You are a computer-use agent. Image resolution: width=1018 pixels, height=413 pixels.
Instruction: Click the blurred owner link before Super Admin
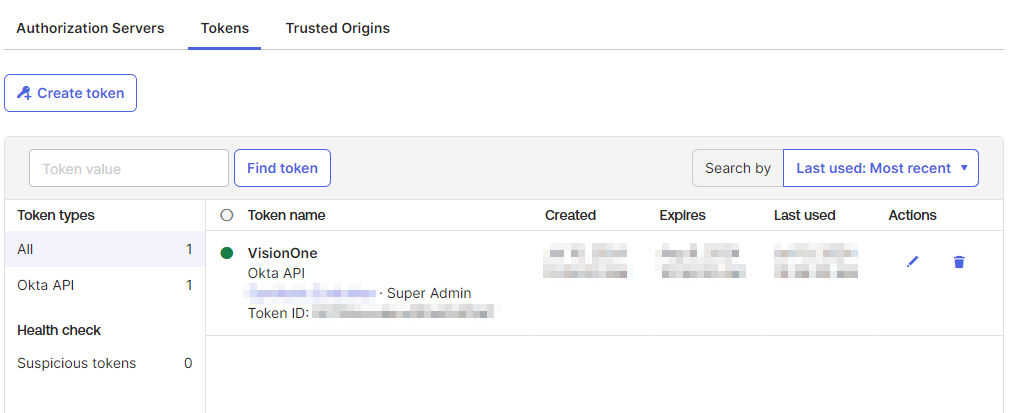[x=312, y=293]
